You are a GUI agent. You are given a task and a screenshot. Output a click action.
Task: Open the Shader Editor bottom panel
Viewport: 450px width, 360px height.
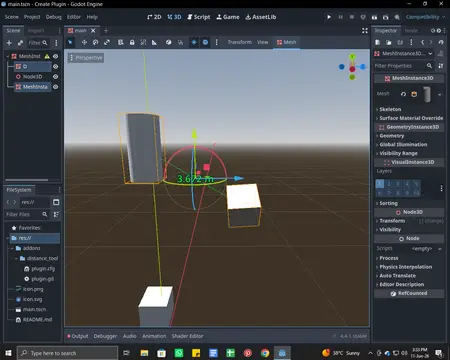point(187,336)
